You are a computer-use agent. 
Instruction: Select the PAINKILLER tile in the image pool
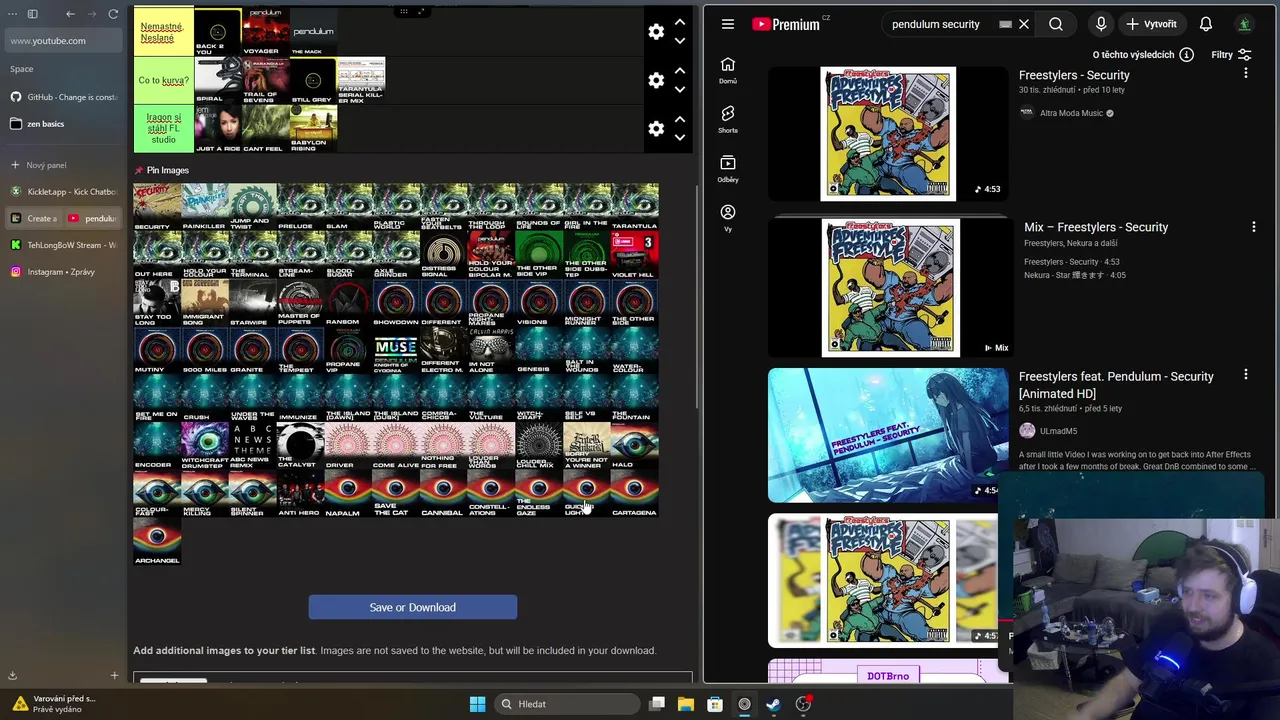pos(205,207)
